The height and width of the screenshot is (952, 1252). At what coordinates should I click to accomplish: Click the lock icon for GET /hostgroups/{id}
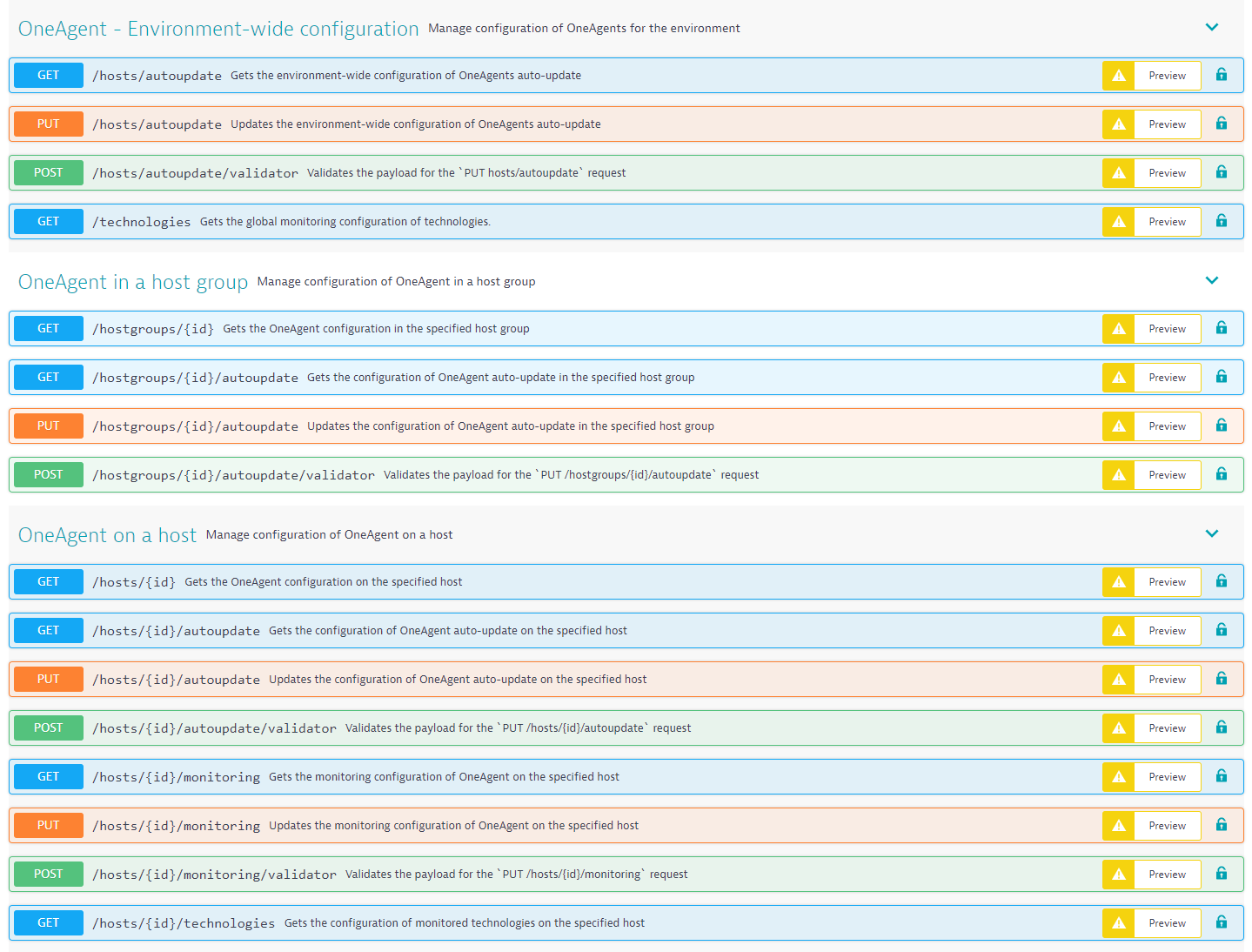point(1222,328)
